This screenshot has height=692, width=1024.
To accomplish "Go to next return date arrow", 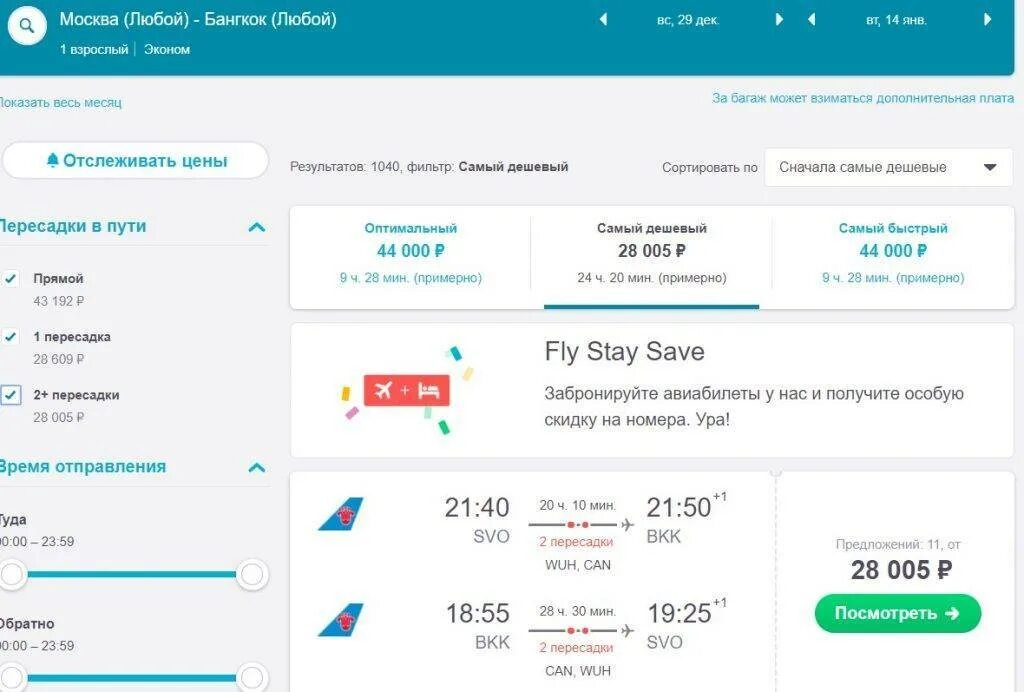I will (x=987, y=19).
